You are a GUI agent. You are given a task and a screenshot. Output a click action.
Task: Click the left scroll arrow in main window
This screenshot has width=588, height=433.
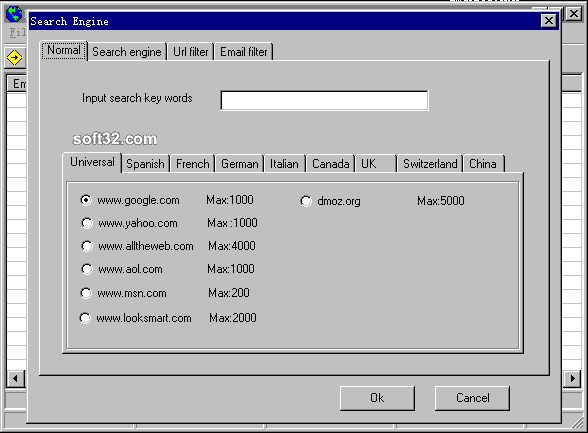[x=15, y=379]
